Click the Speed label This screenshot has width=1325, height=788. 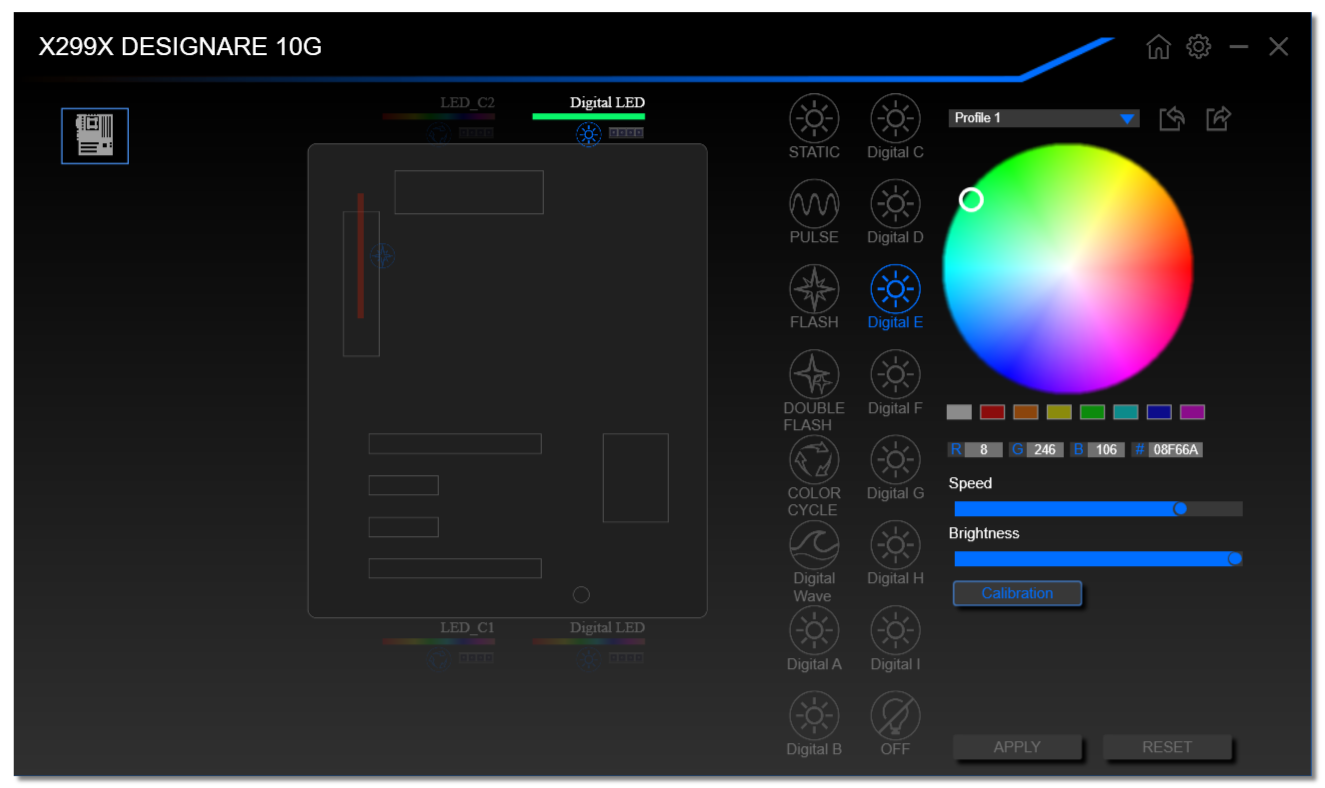pos(970,484)
